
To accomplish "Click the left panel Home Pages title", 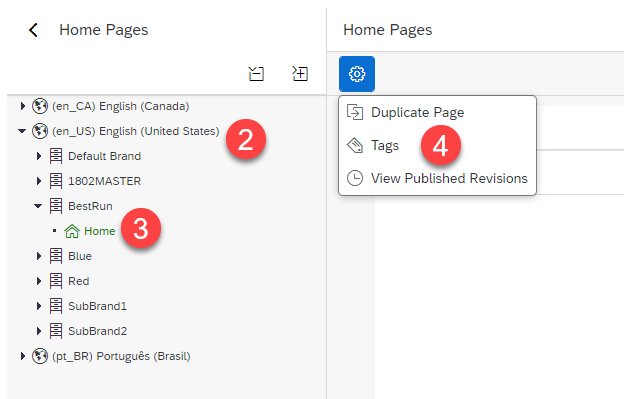I will (103, 30).
